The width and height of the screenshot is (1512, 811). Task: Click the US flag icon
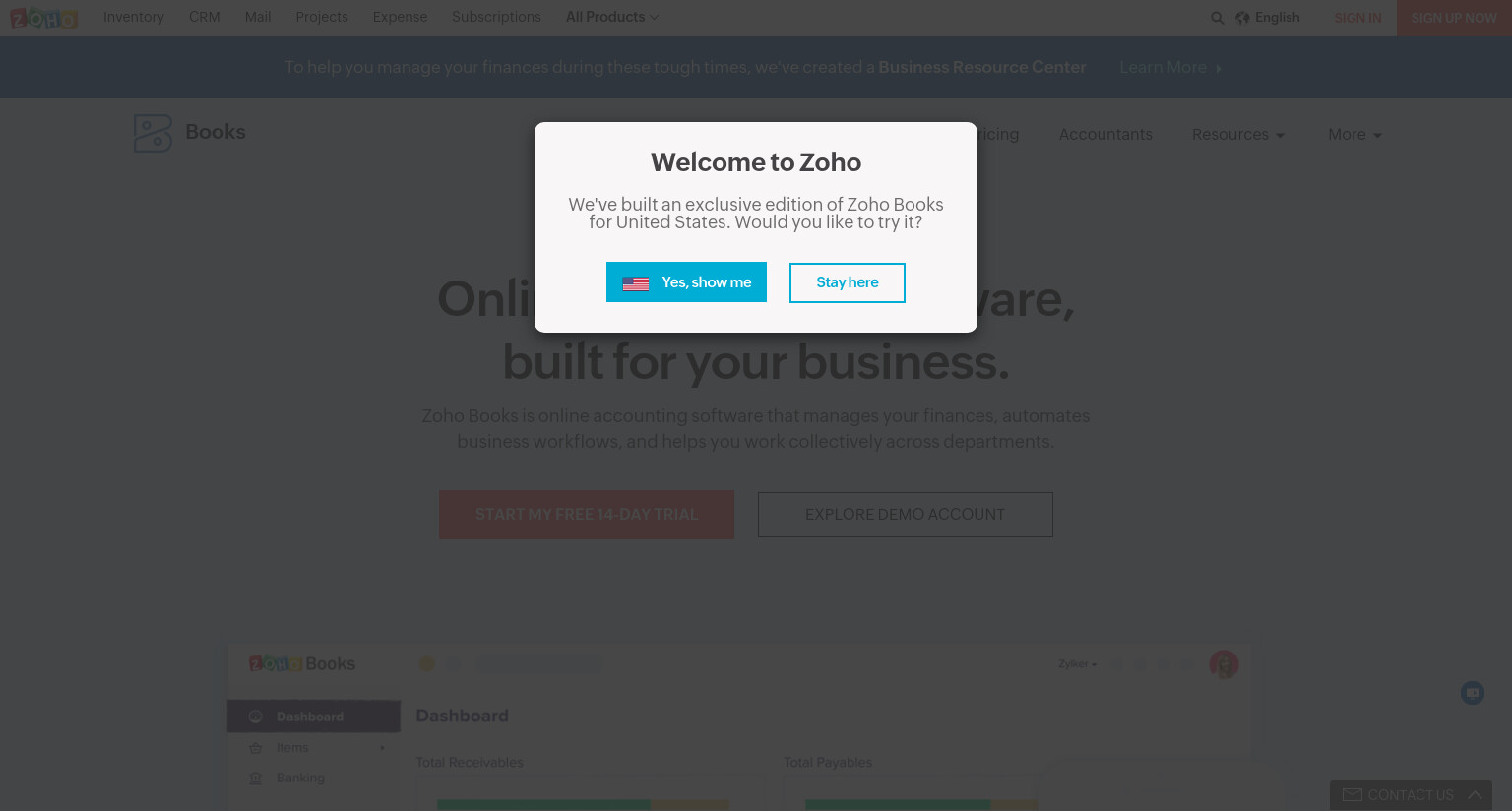636,283
